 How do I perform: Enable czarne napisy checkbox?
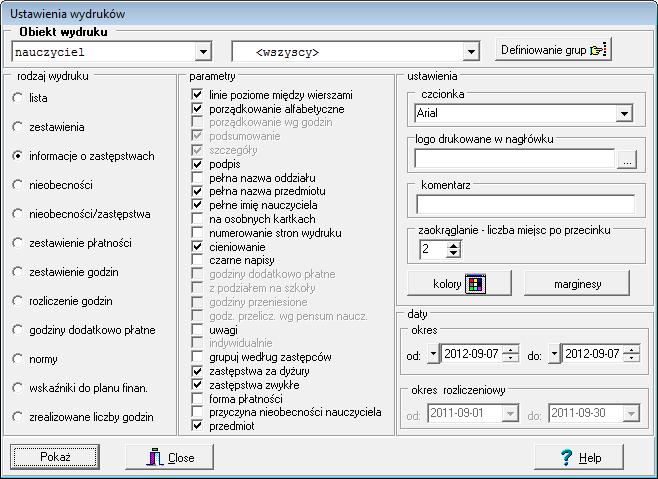pyautogui.click(x=197, y=260)
